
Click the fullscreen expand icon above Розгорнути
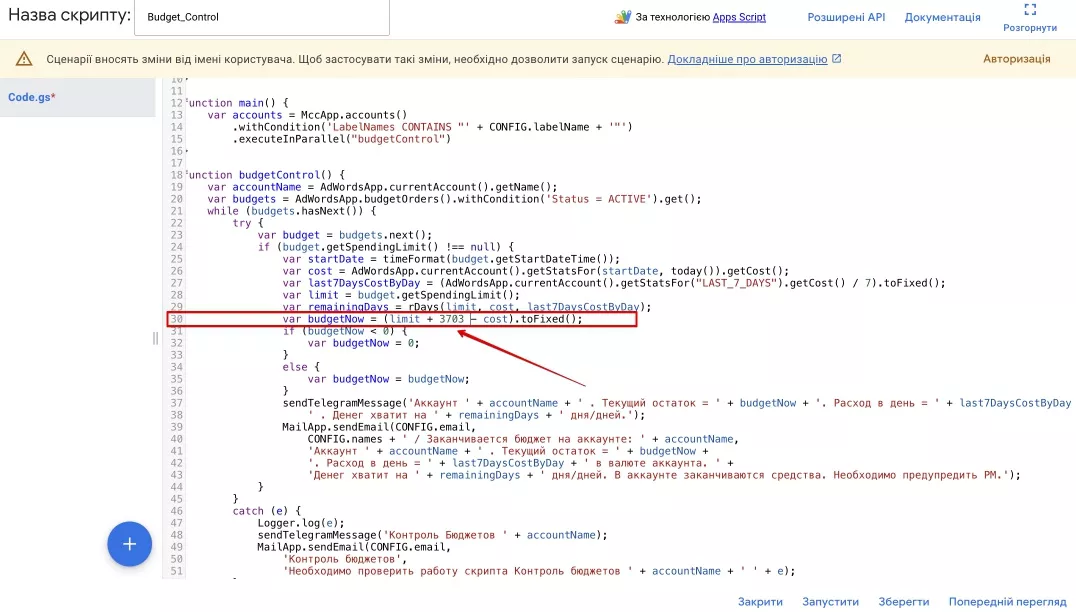1030,9
